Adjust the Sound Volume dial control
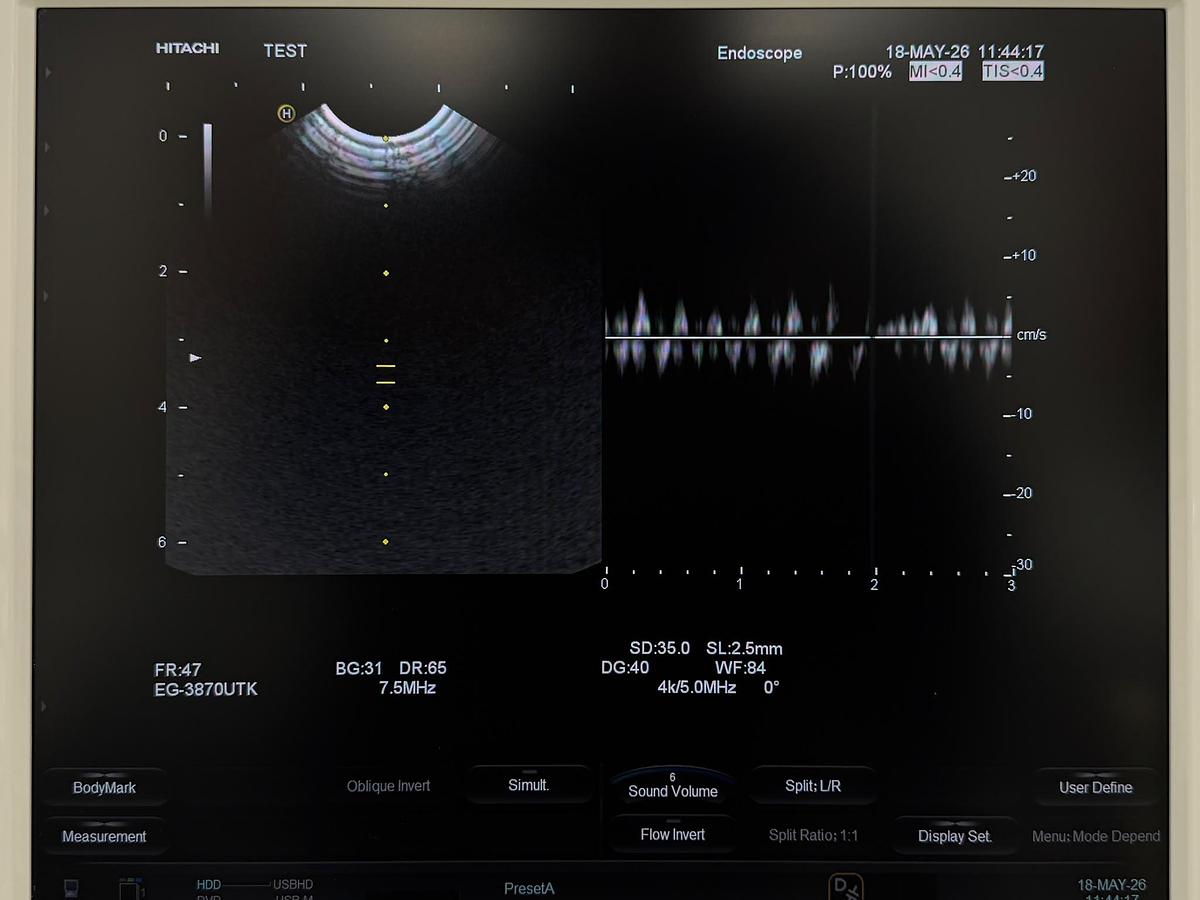 click(673, 785)
